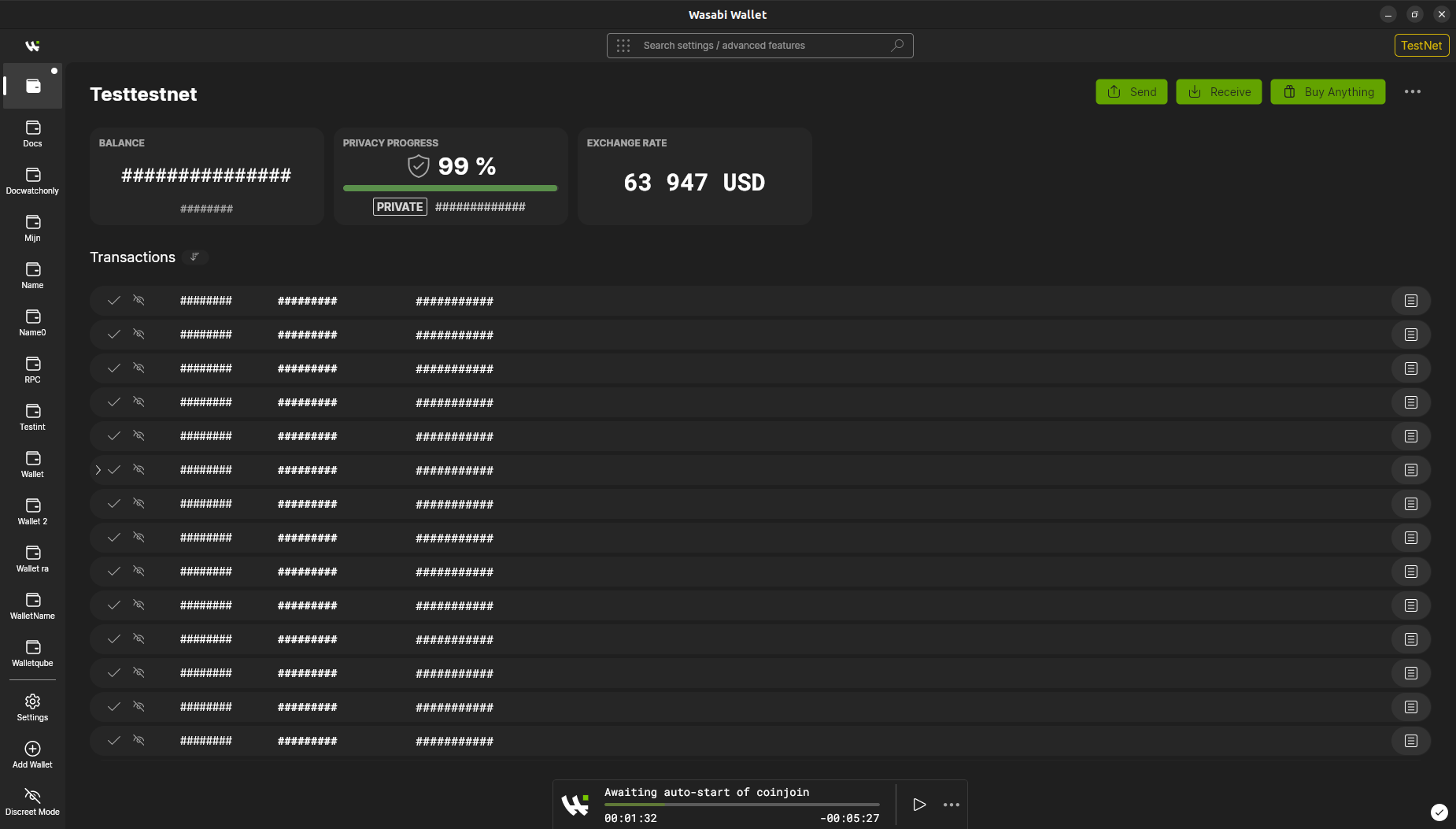Click the -00:05:27 remaining timer
This screenshot has height=829, width=1456.
tap(850, 818)
